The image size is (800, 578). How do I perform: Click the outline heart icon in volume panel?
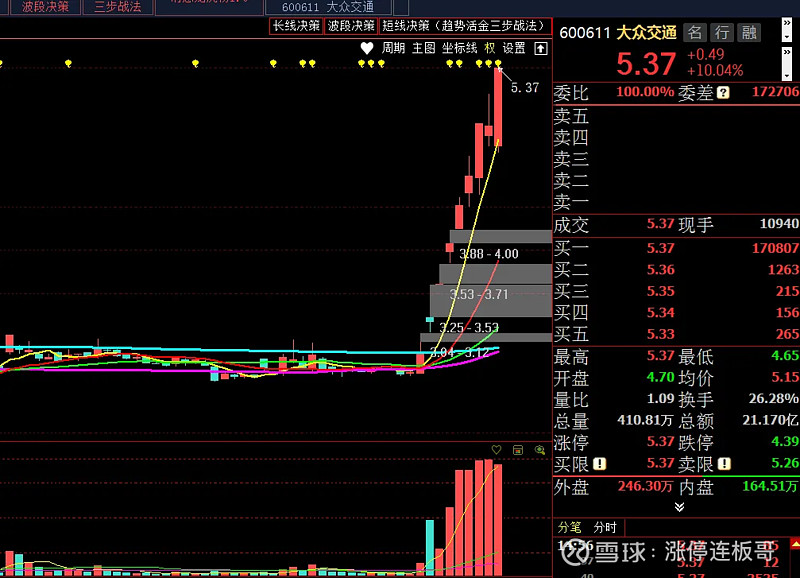click(496, 449)
